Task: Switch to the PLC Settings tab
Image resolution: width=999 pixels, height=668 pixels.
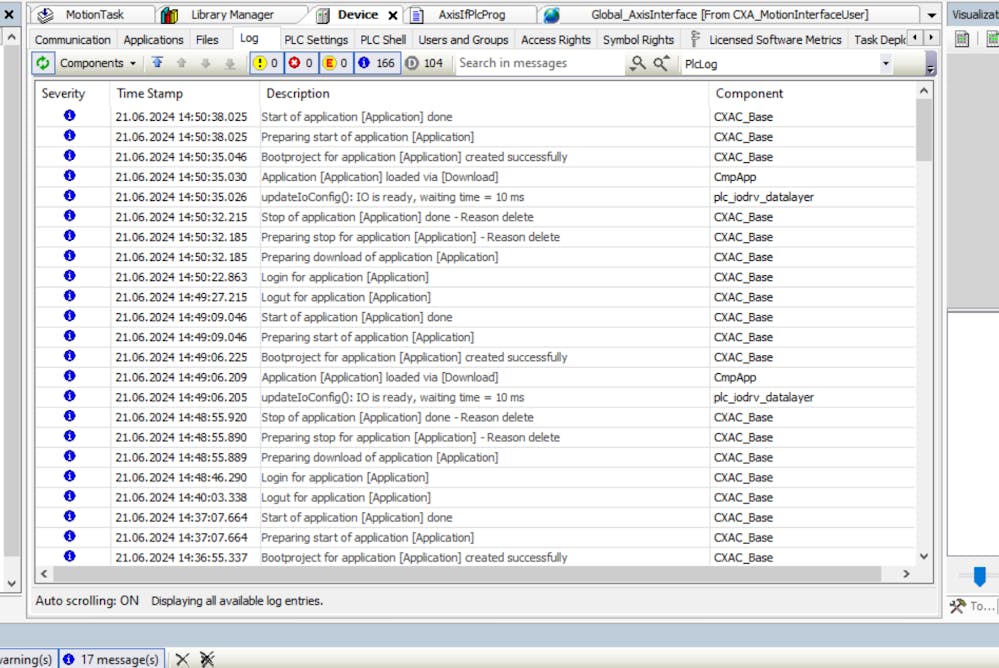Action: [x=316, y=40]
